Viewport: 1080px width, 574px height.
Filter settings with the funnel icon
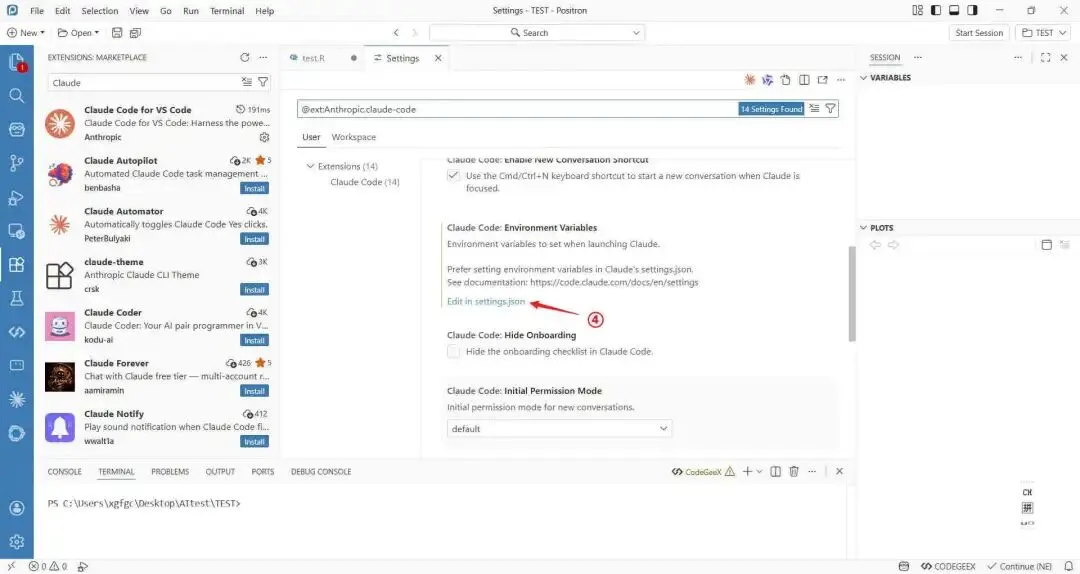click(831, 109)
